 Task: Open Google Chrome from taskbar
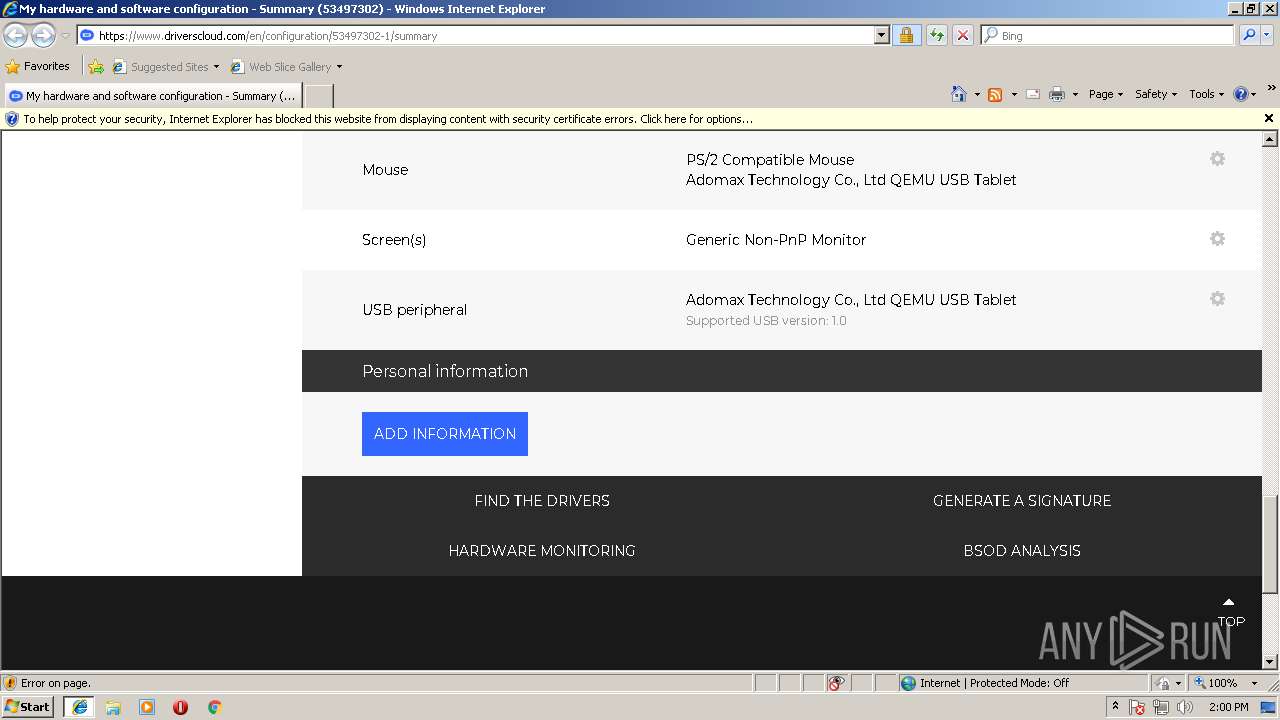coord(214,707)
